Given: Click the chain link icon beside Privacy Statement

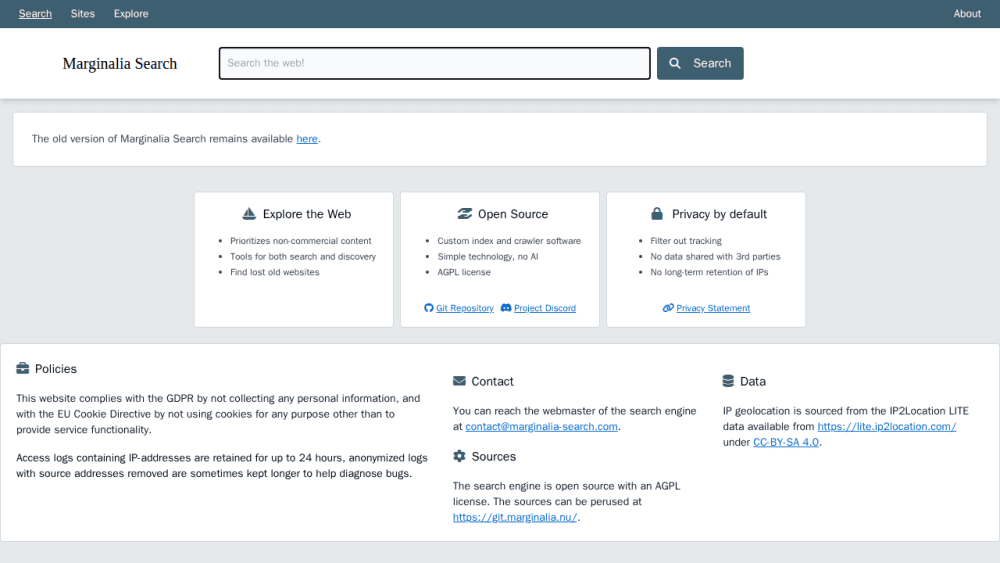Looking at the screenshot, I should pos(668,308).
